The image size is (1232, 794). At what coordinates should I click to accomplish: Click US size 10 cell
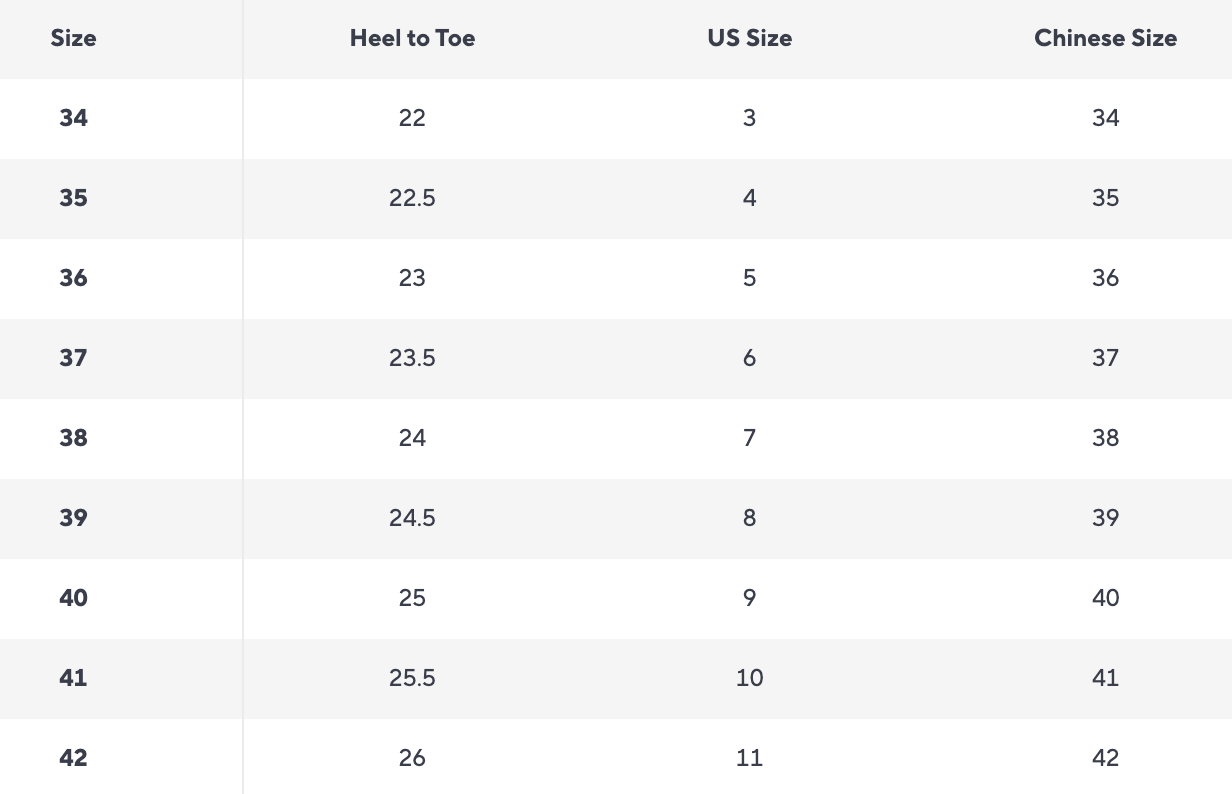tap(749, 678)
